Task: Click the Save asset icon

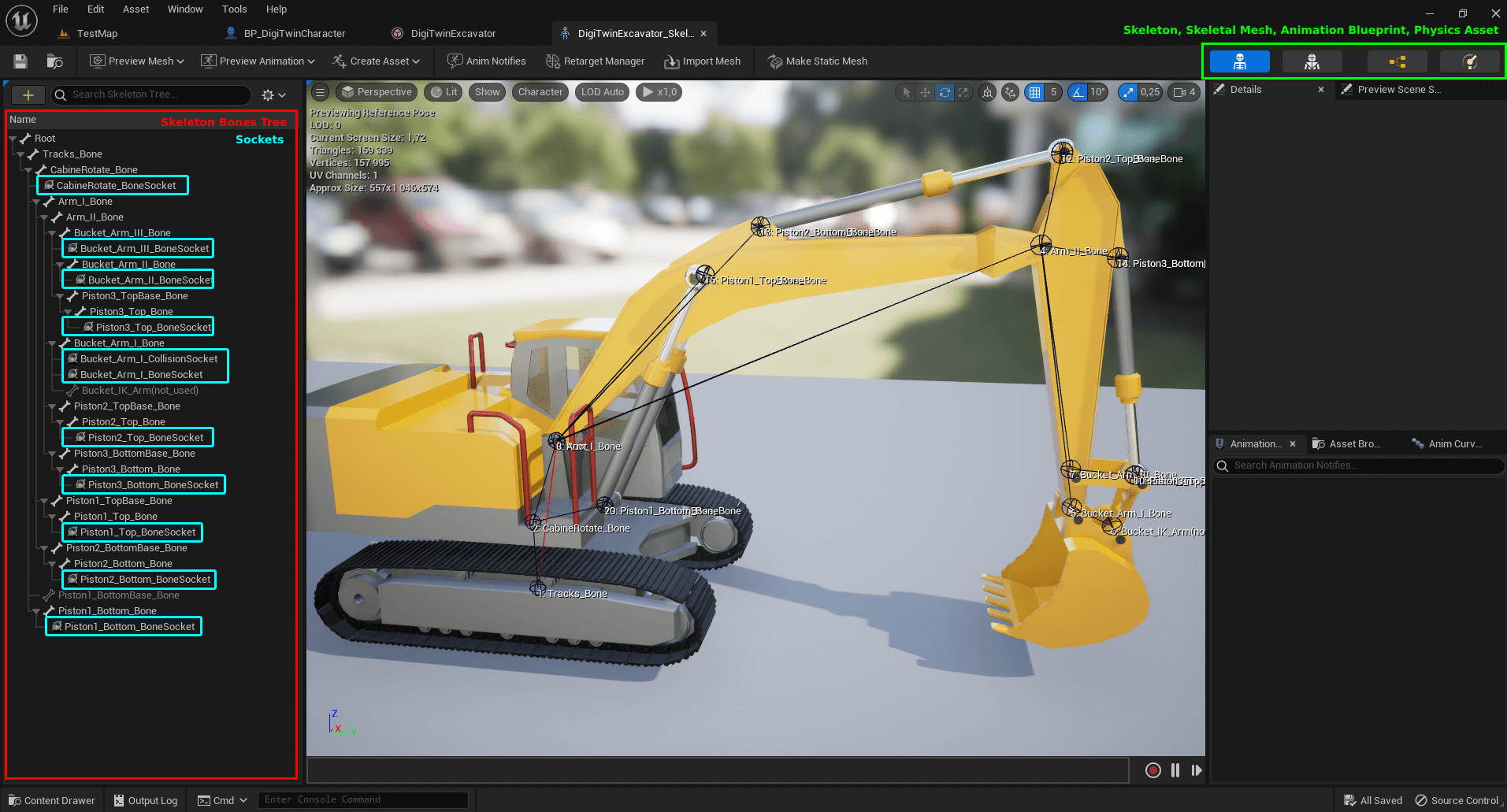Action: click(20, 61)
